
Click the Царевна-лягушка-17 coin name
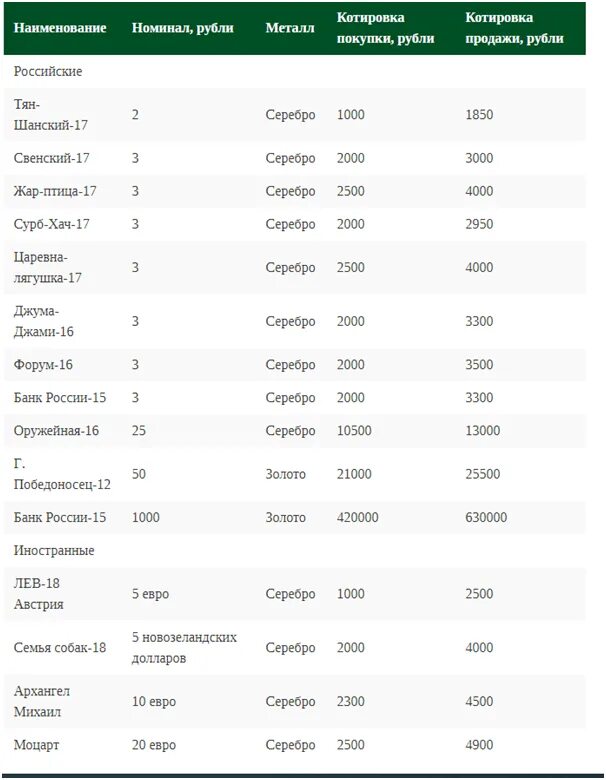[47, 267]
